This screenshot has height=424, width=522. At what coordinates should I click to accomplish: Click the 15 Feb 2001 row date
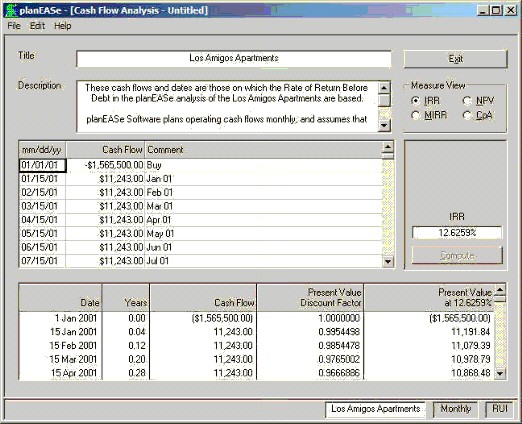(73, 346)
